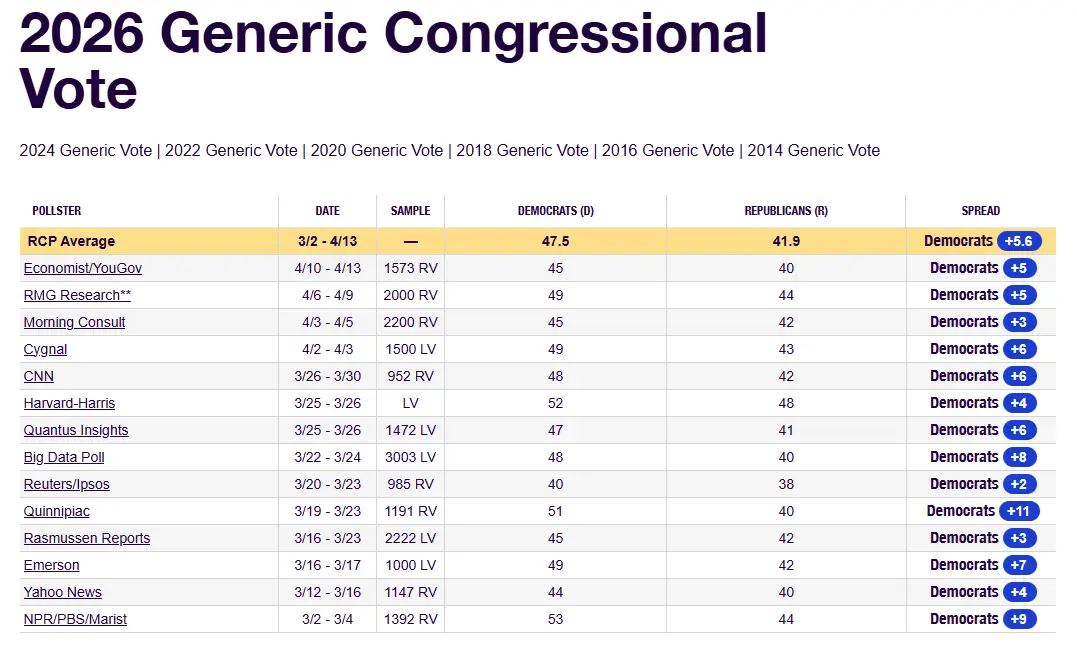Open the Morning Consult poll
The height and width of the screenshot is (648, 1077).
75,322
